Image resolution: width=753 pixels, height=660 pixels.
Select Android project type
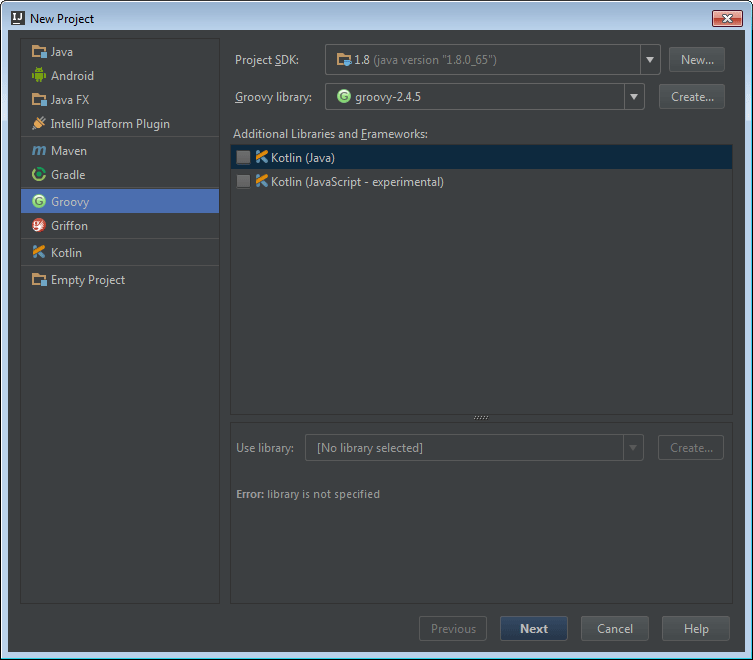(120, 75)
